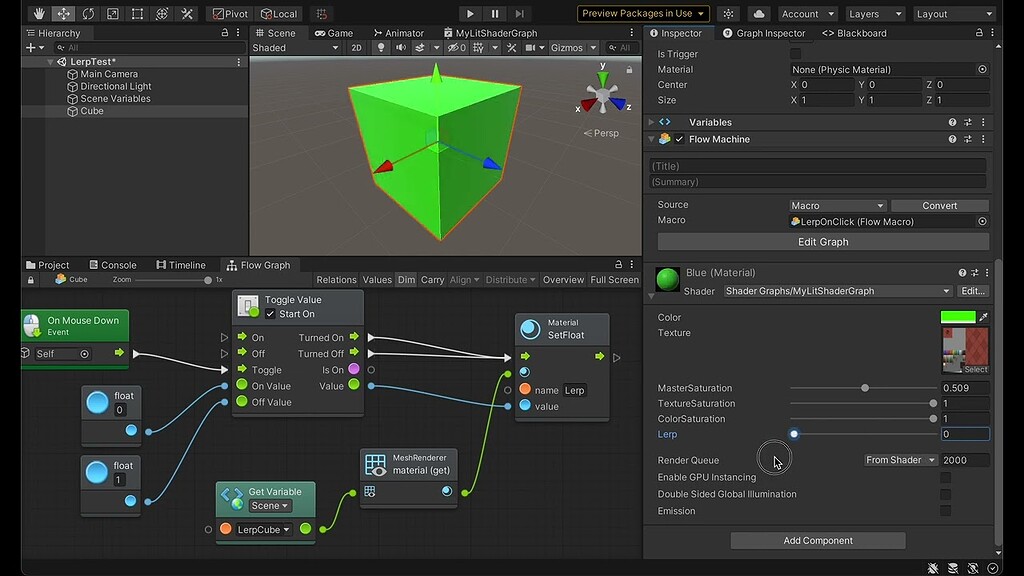Use the Color eyedropper icon
Screen dimensions: 1024x576
point(984,317)
